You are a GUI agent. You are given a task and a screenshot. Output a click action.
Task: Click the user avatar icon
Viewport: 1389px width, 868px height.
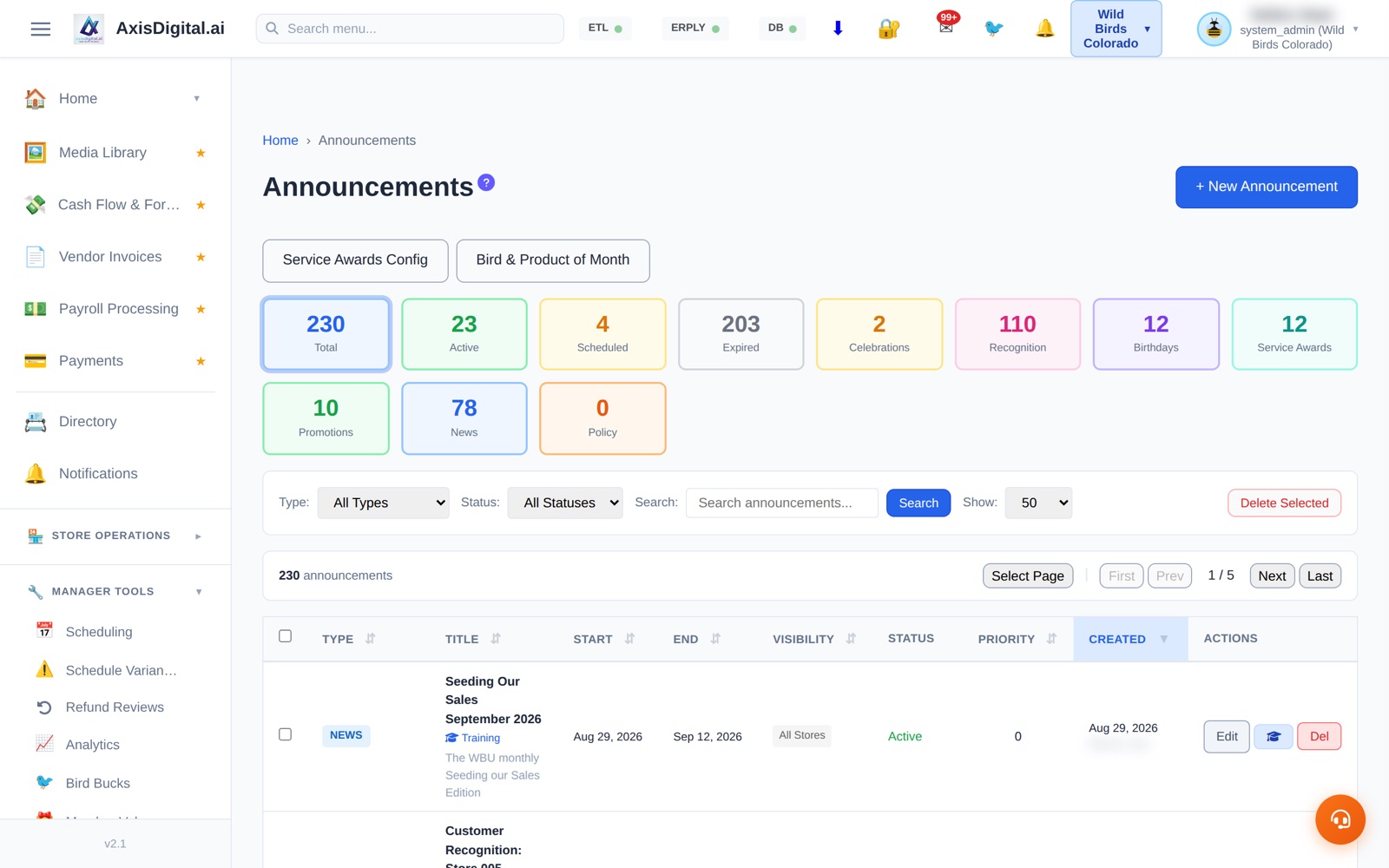(x=1214, y=29)
